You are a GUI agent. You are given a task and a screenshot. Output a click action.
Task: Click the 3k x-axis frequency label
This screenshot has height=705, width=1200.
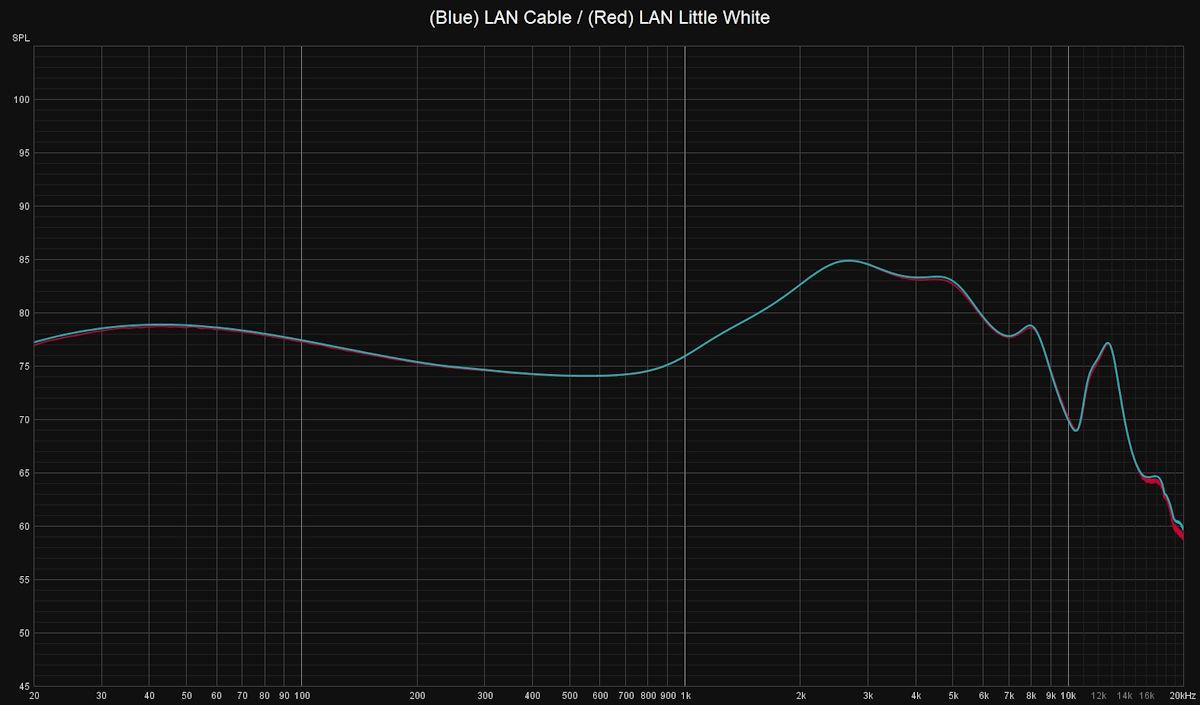point(868,695)
